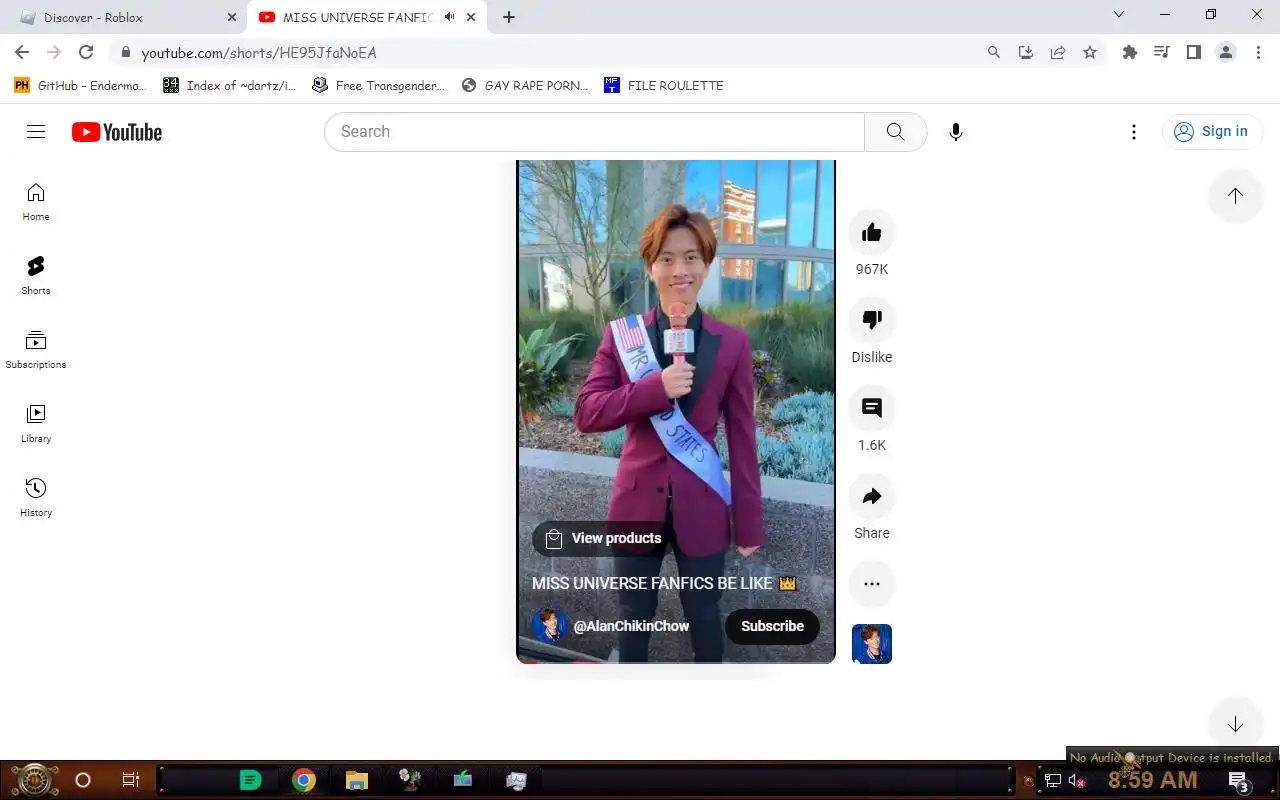Share this page from address bar
The height and width of the screenshot is (800, 1280).
pos(1058,52)
